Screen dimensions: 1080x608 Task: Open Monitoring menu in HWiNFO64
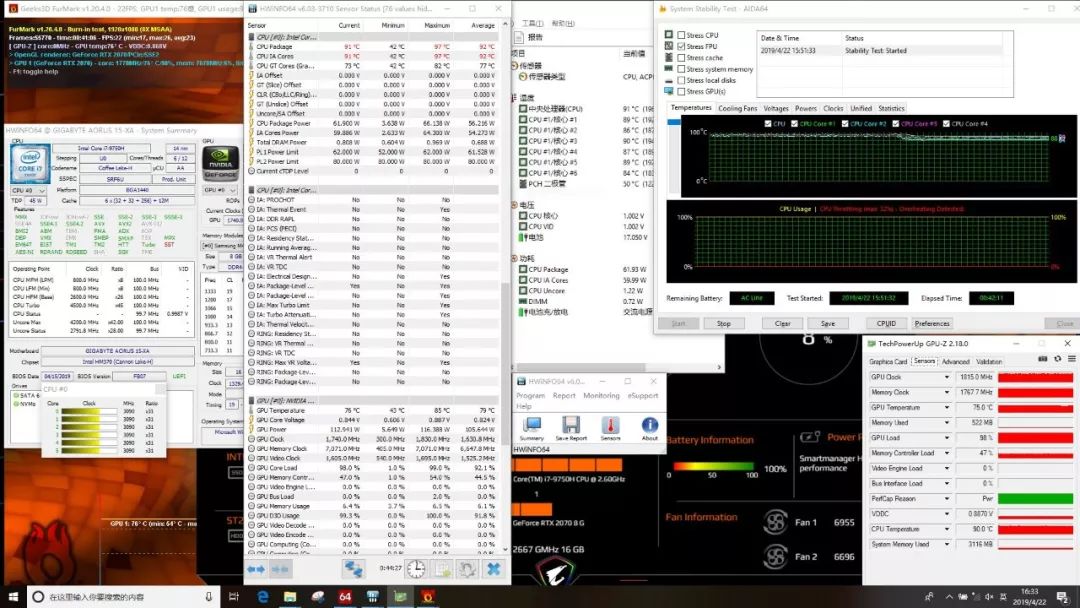(601, 396)
